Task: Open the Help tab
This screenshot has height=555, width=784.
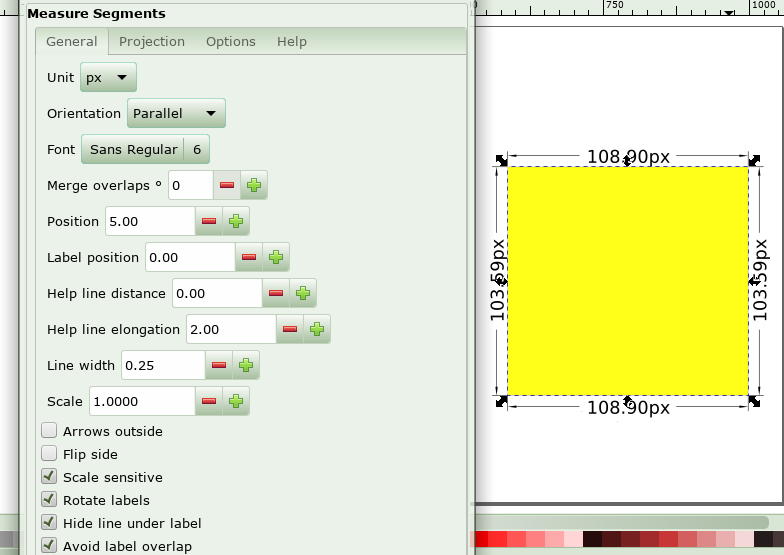Action: point(292,42)
